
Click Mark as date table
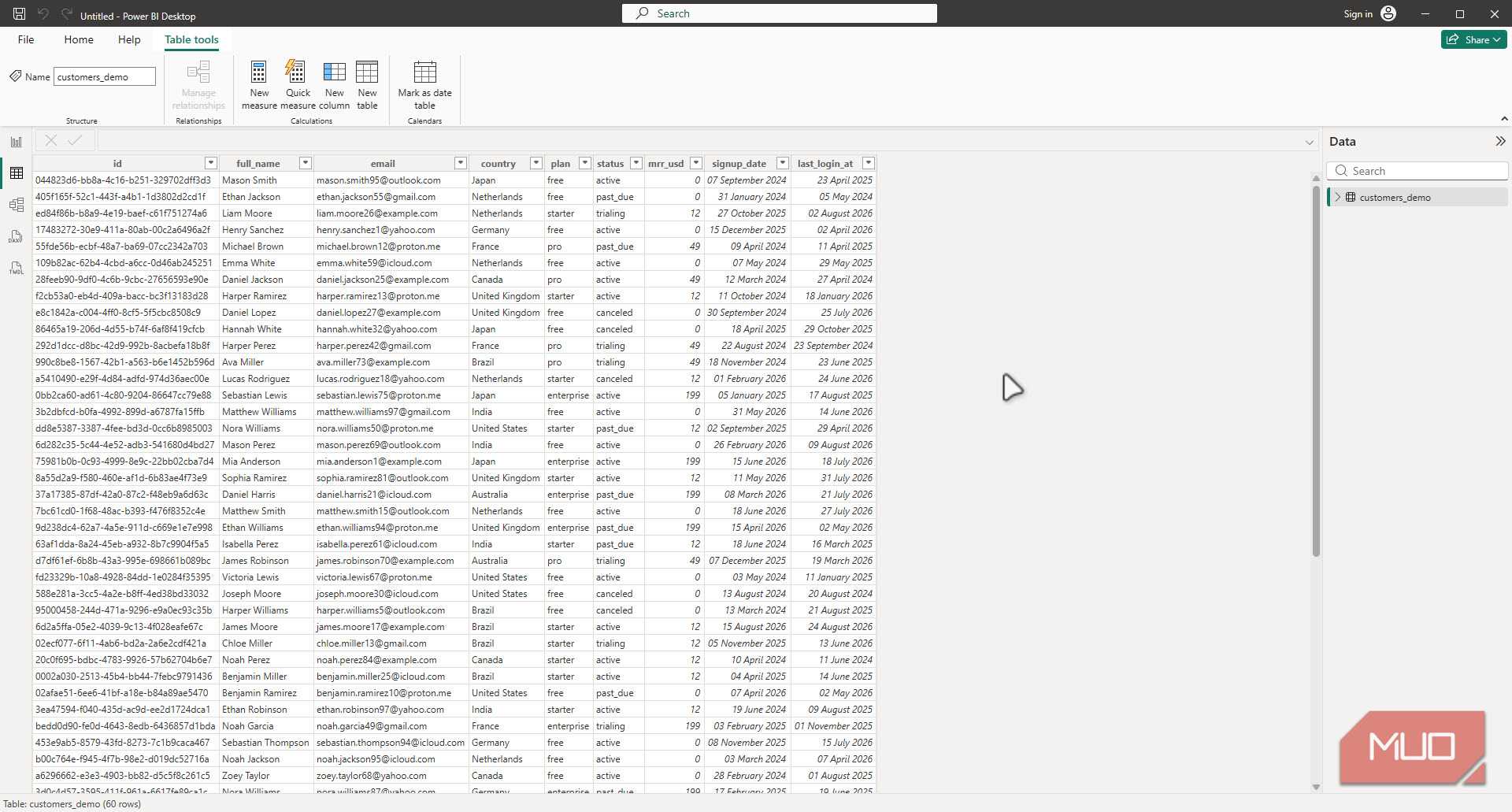[424, 85]
